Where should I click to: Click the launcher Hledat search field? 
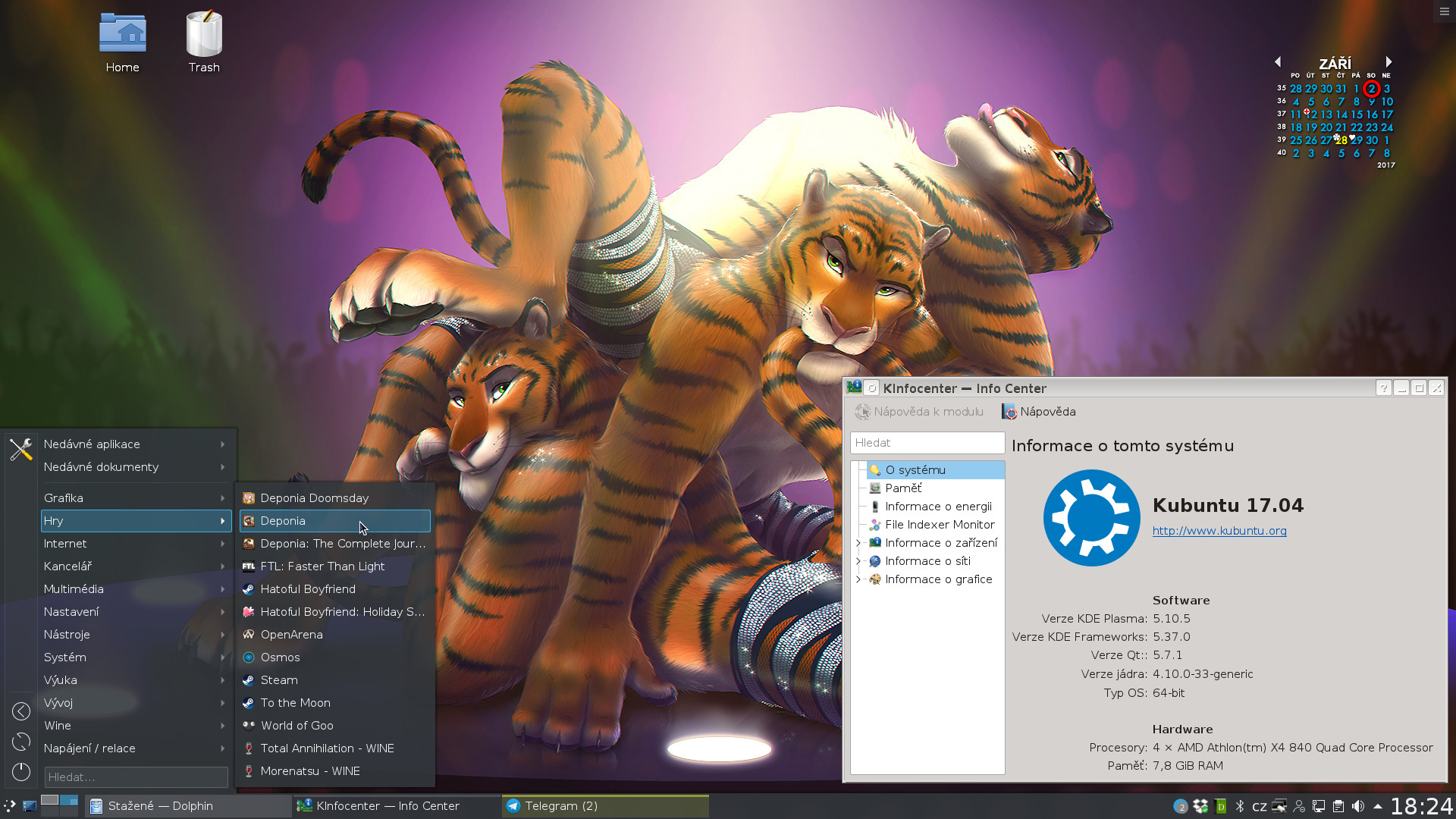[x=136, y=777]
